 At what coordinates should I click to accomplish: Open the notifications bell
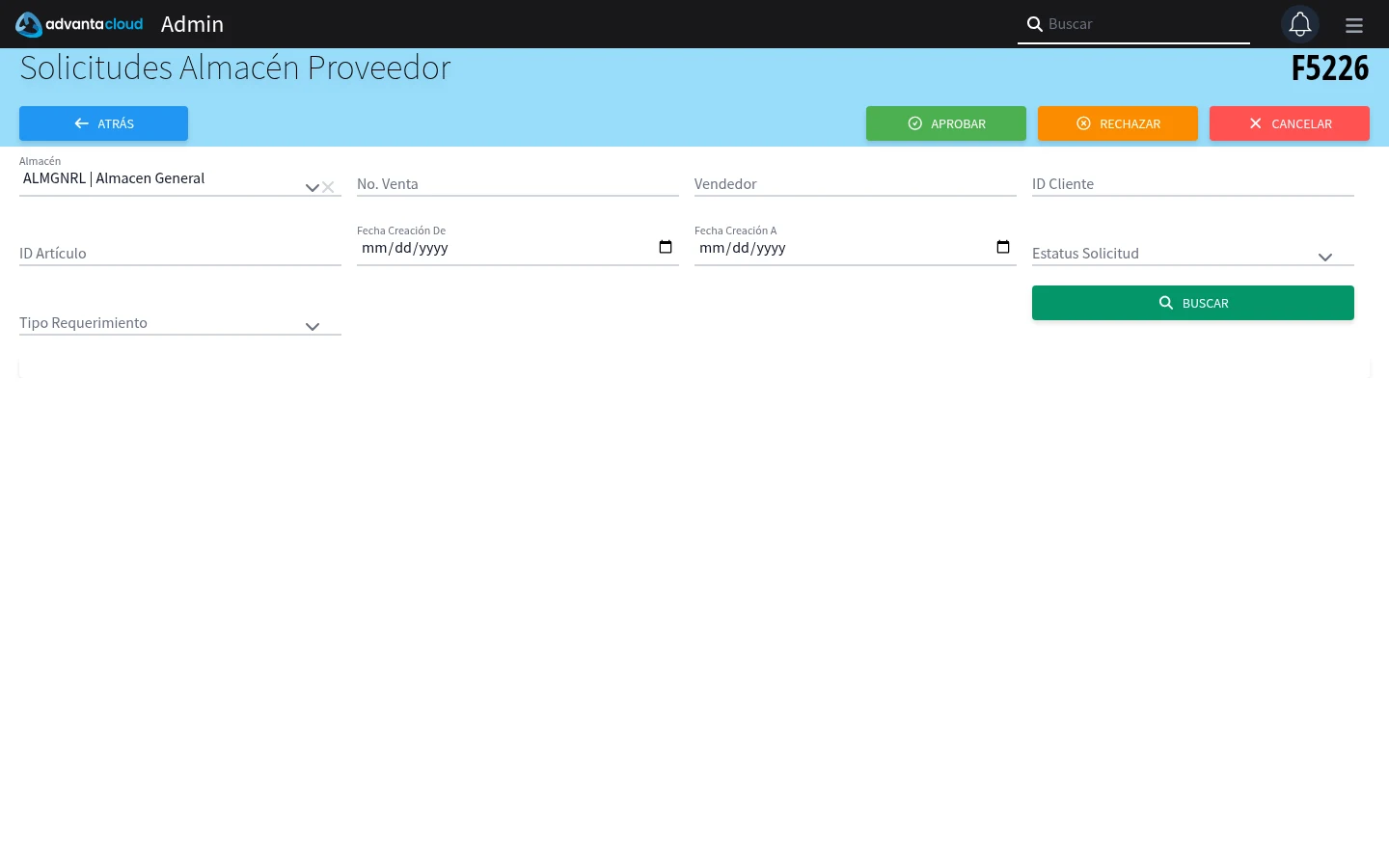click(1300, 24)
